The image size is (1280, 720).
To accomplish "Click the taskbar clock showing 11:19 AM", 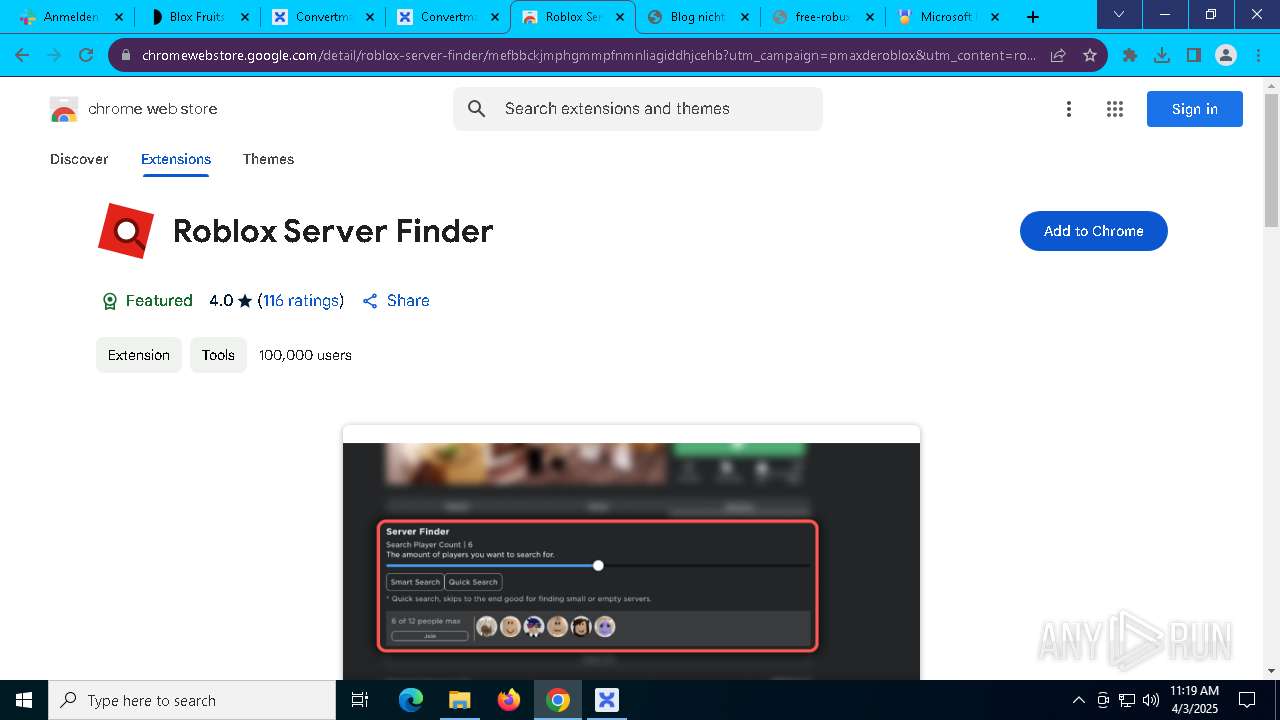I will tap(1195, 700).
